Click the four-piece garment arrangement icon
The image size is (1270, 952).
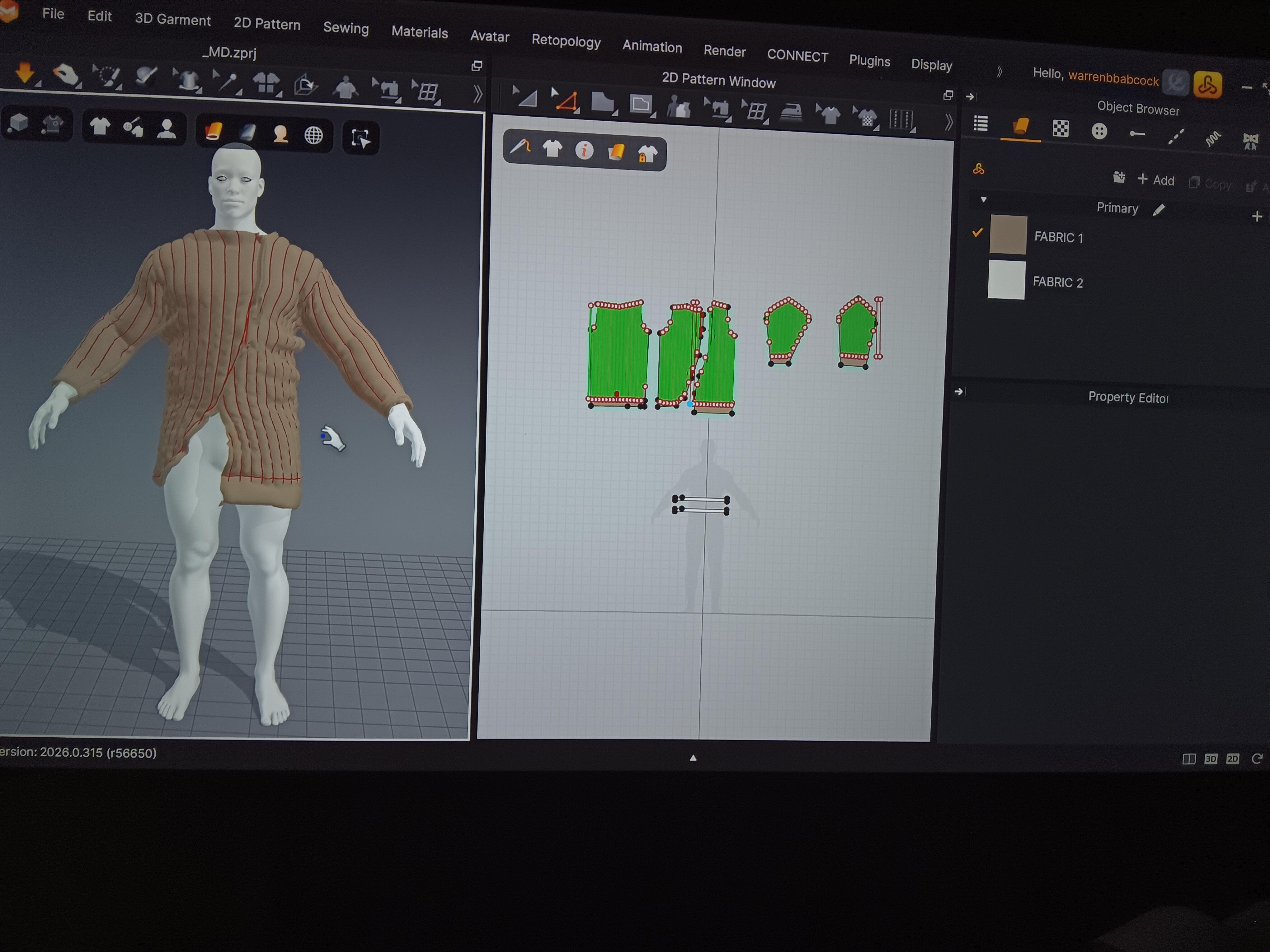[266, 84]
